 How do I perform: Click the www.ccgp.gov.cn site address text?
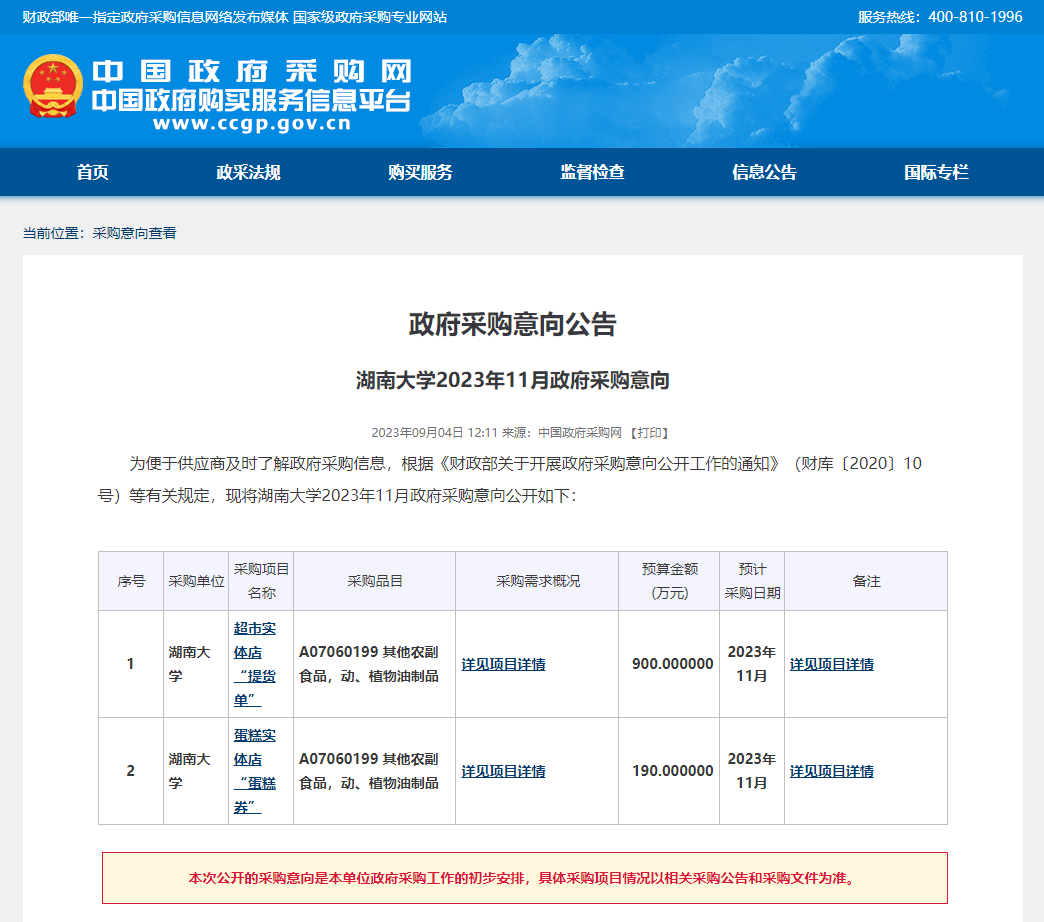click(252, 123)
